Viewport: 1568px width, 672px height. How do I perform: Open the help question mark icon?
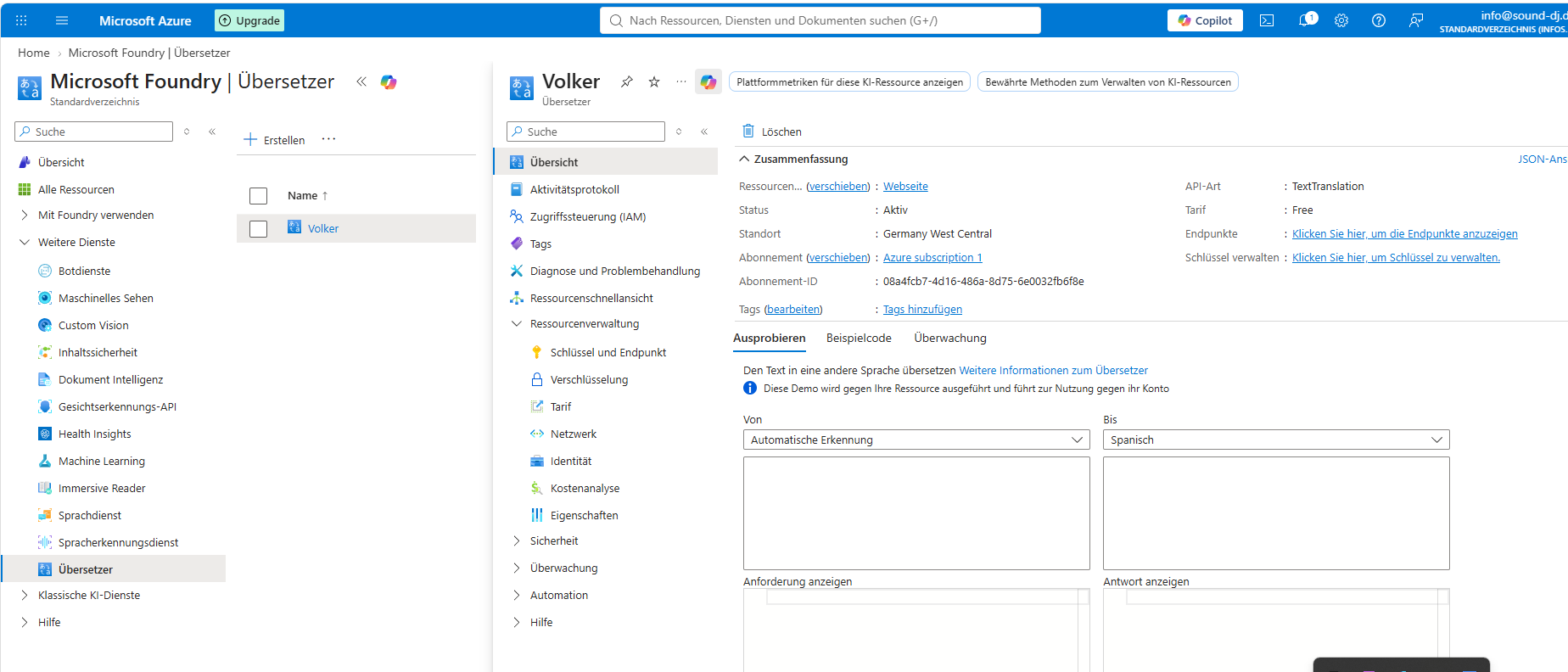point(1379,20)
